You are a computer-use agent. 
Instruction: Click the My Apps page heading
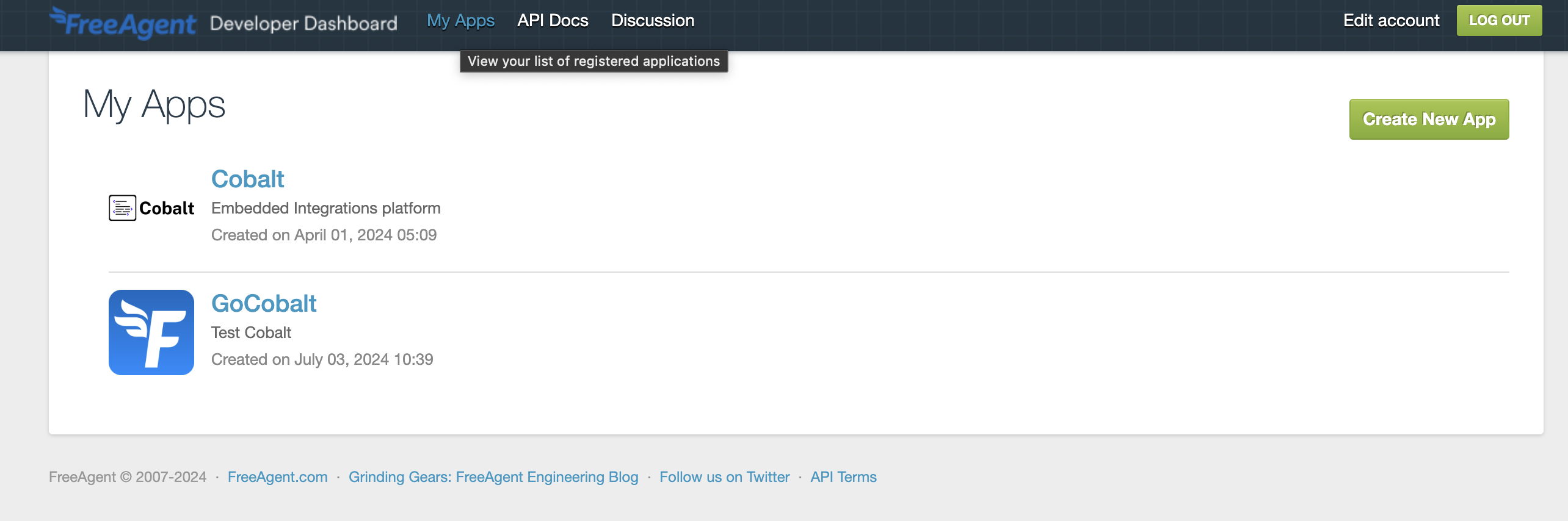click(x=154, y=105)
